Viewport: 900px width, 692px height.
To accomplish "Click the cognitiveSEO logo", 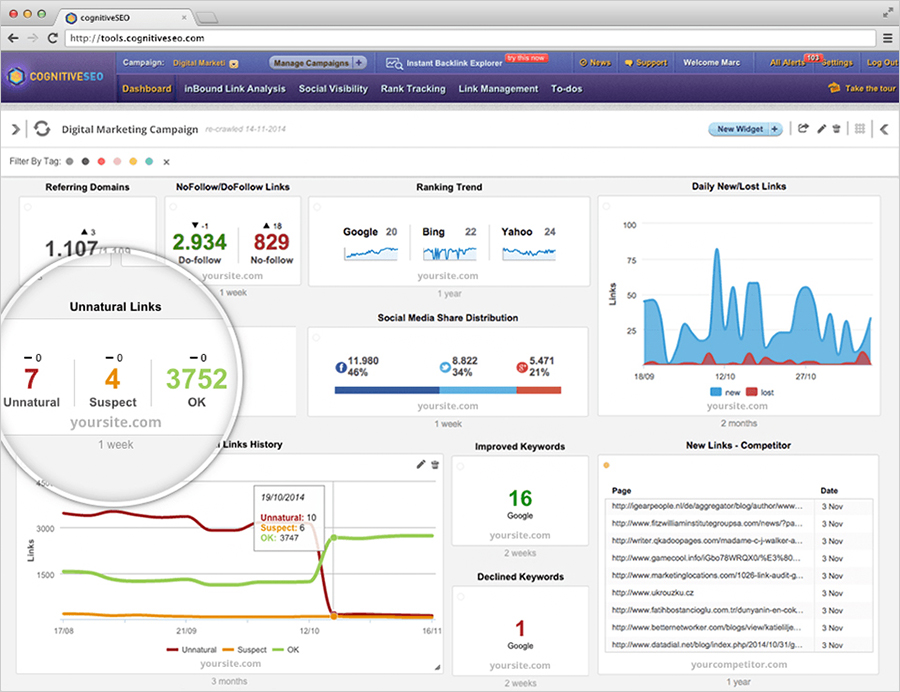I will [x=56, y=76].
